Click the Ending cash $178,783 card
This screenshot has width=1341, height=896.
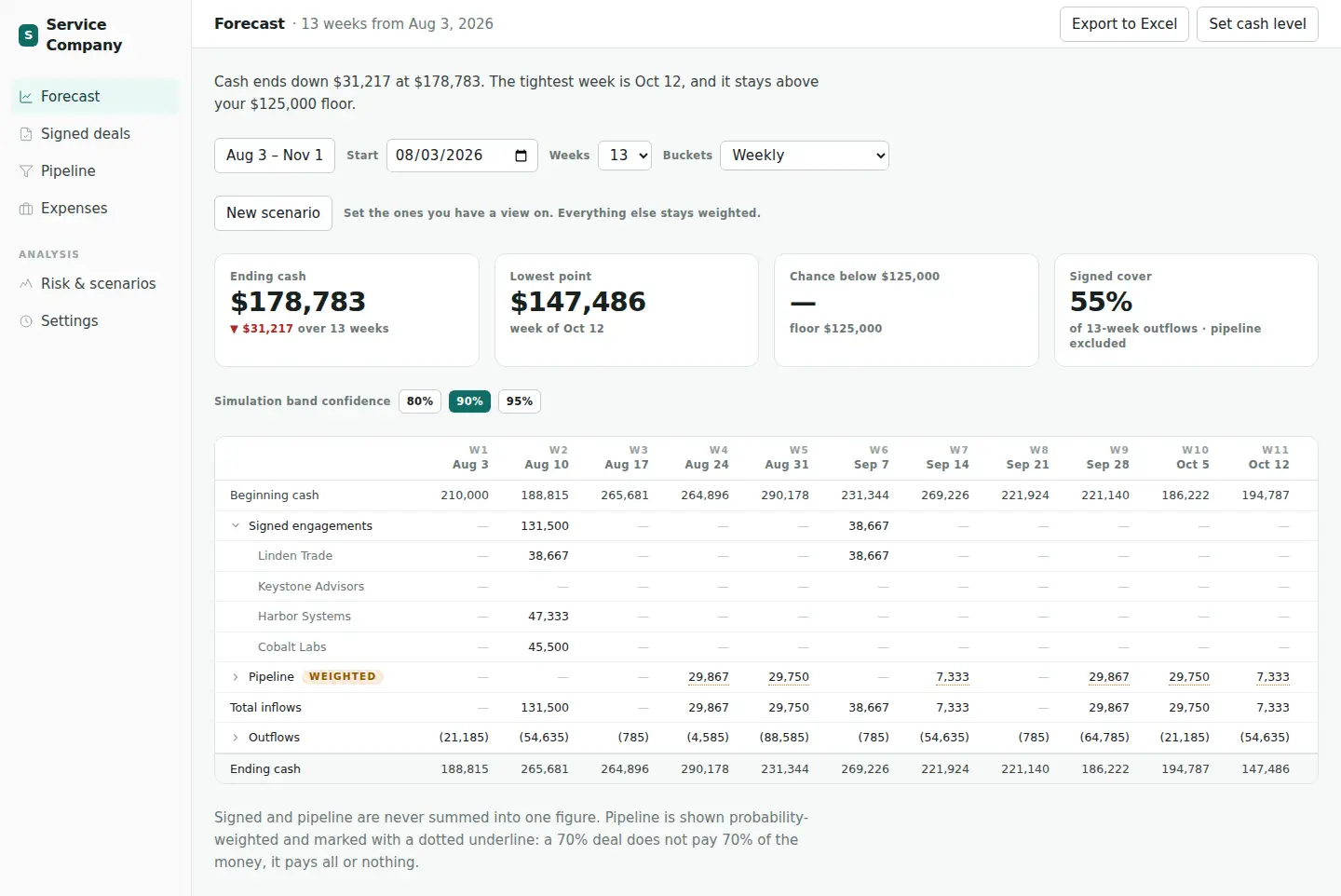point(346,310)
